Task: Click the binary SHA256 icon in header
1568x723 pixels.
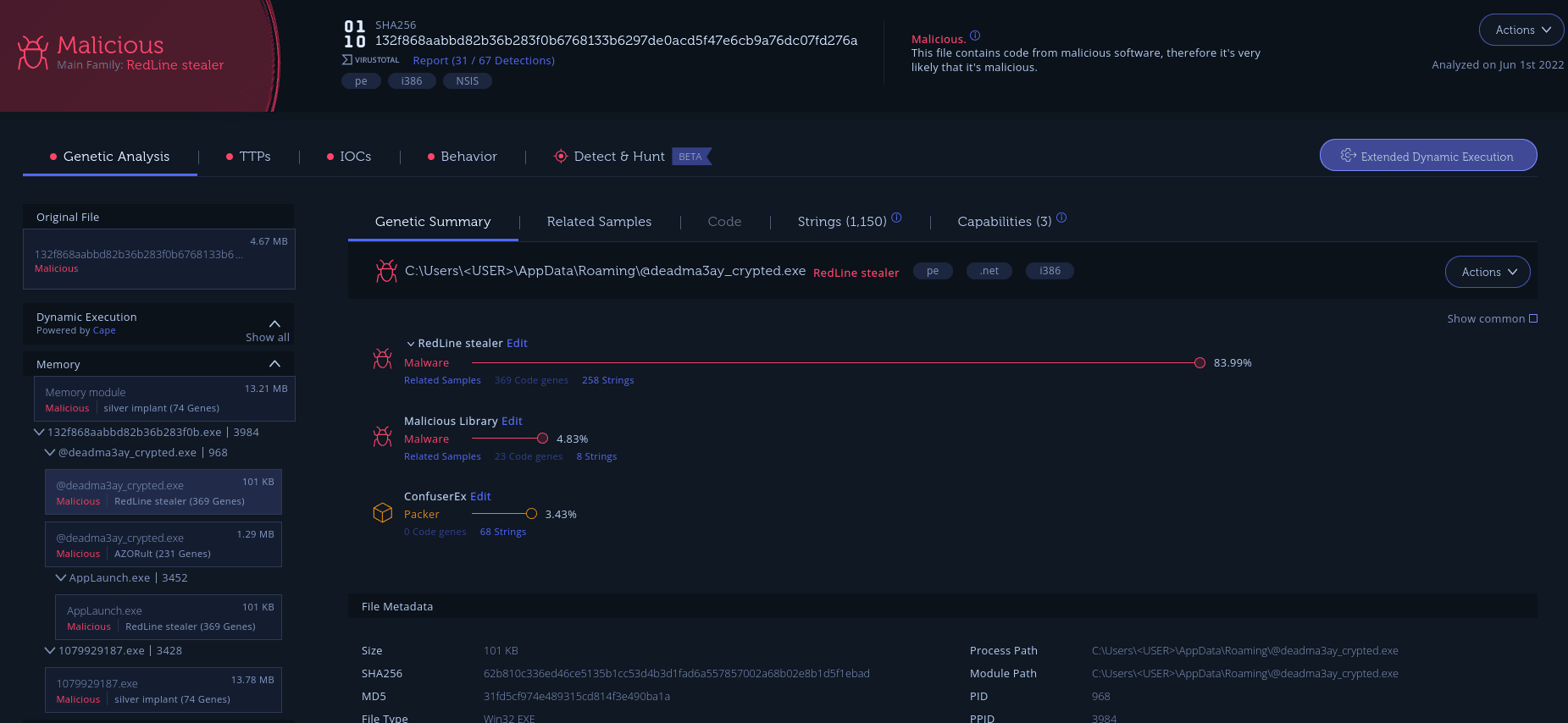Action: pyautogui.click(x=355, y=34)
